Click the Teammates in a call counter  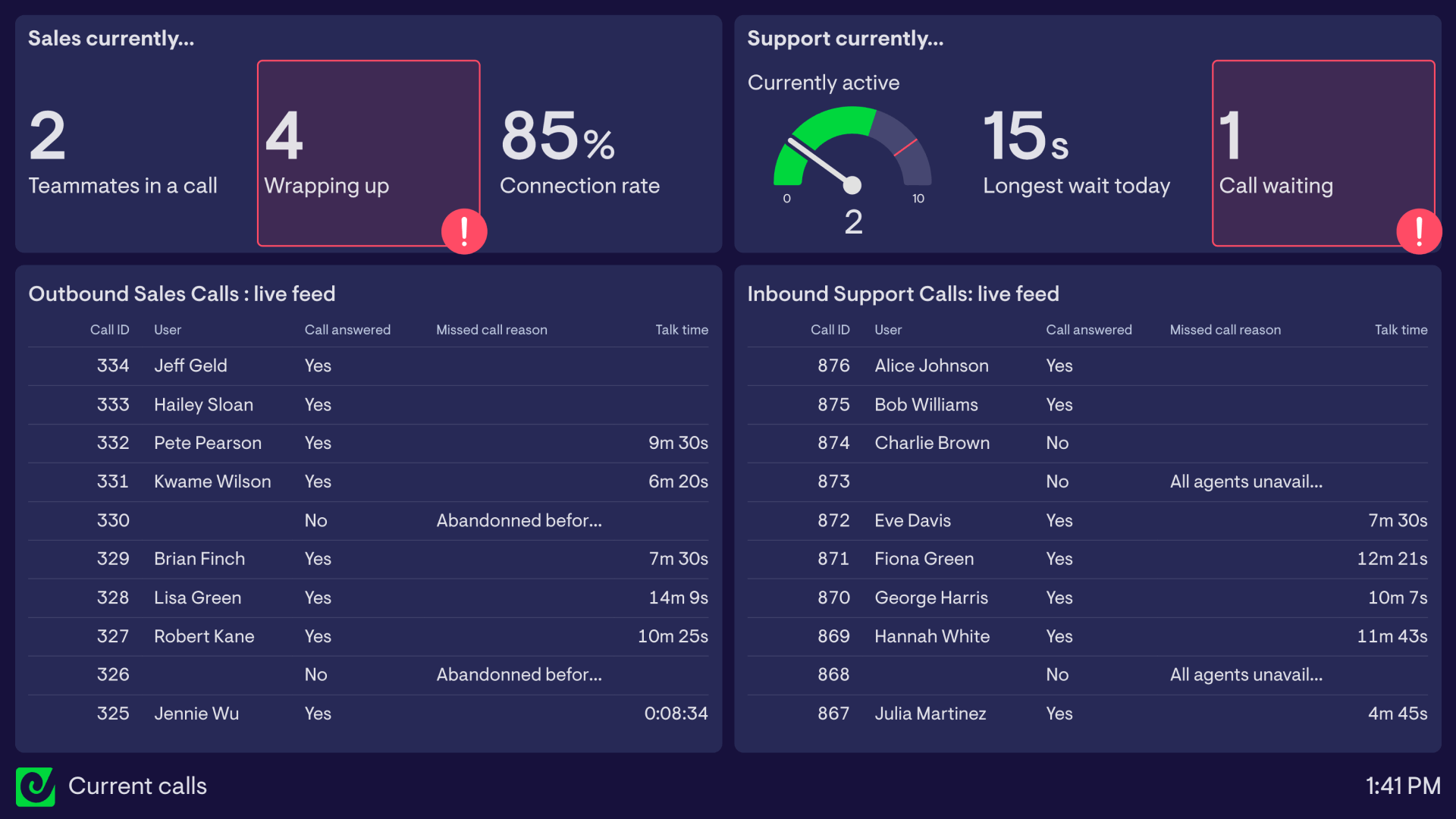tap(123, 152)
